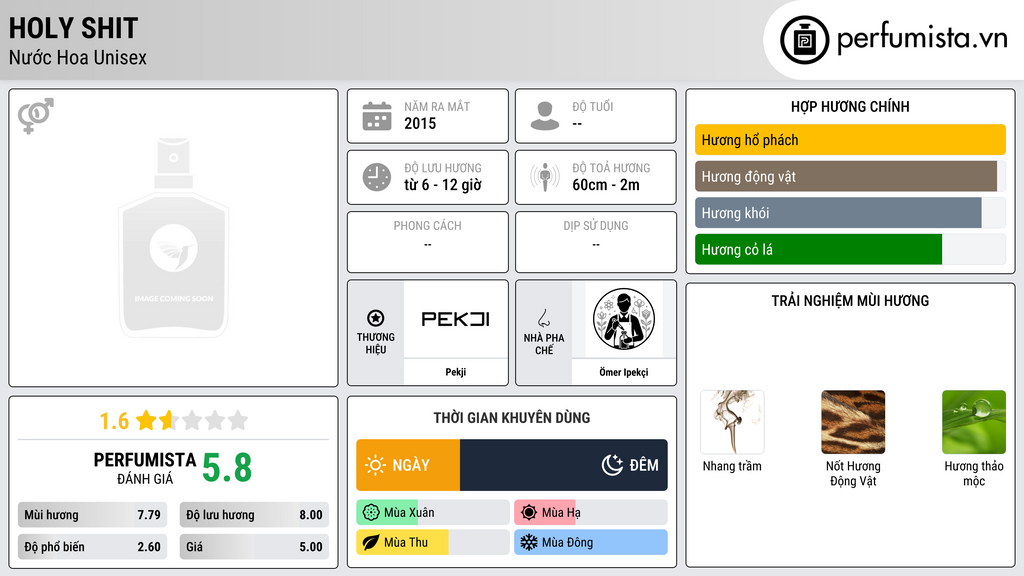Click the leaf icon for Mùa Thu

371,542
